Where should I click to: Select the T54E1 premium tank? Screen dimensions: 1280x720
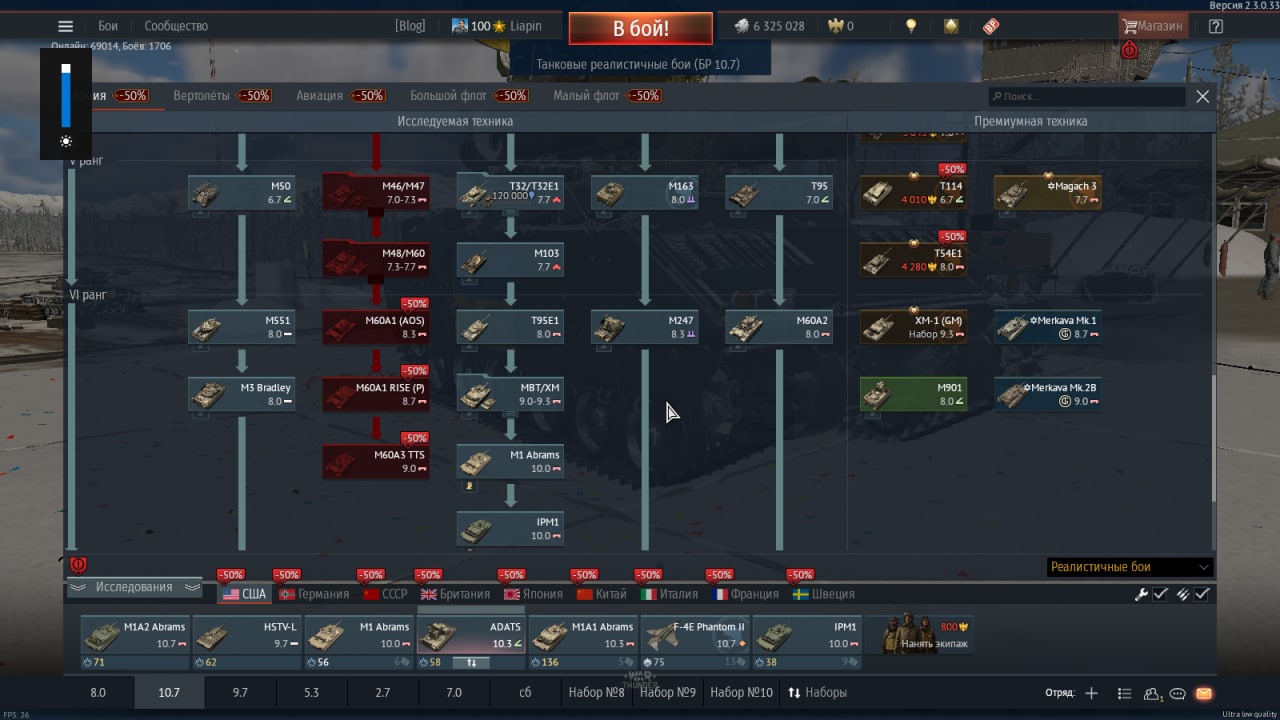click(x=913, y=260)
